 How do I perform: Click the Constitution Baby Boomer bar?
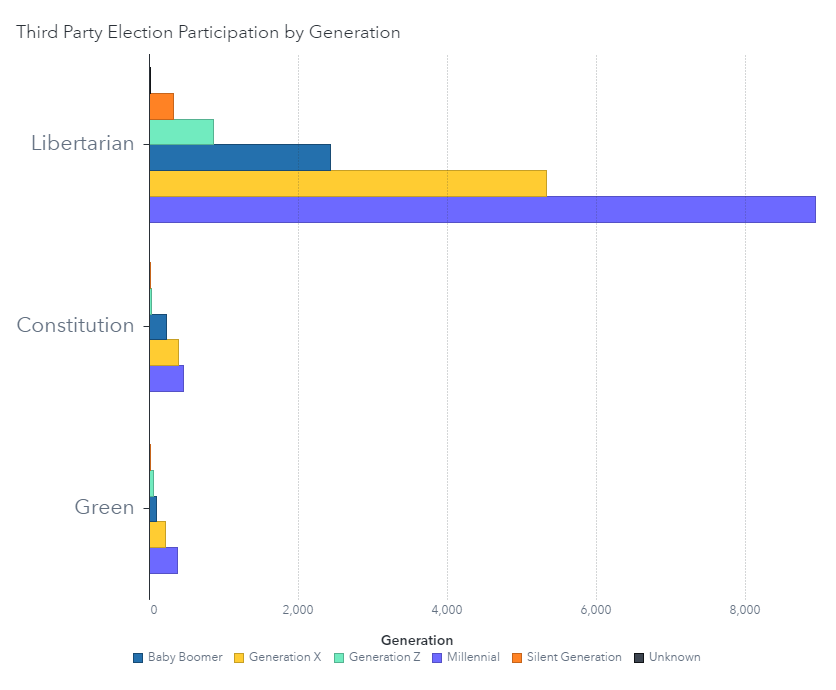click(158, 327)
